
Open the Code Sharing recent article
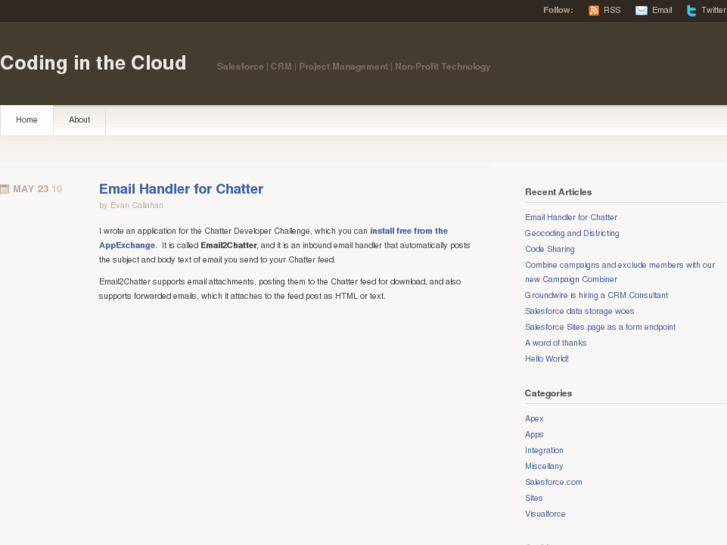[550, 249]
